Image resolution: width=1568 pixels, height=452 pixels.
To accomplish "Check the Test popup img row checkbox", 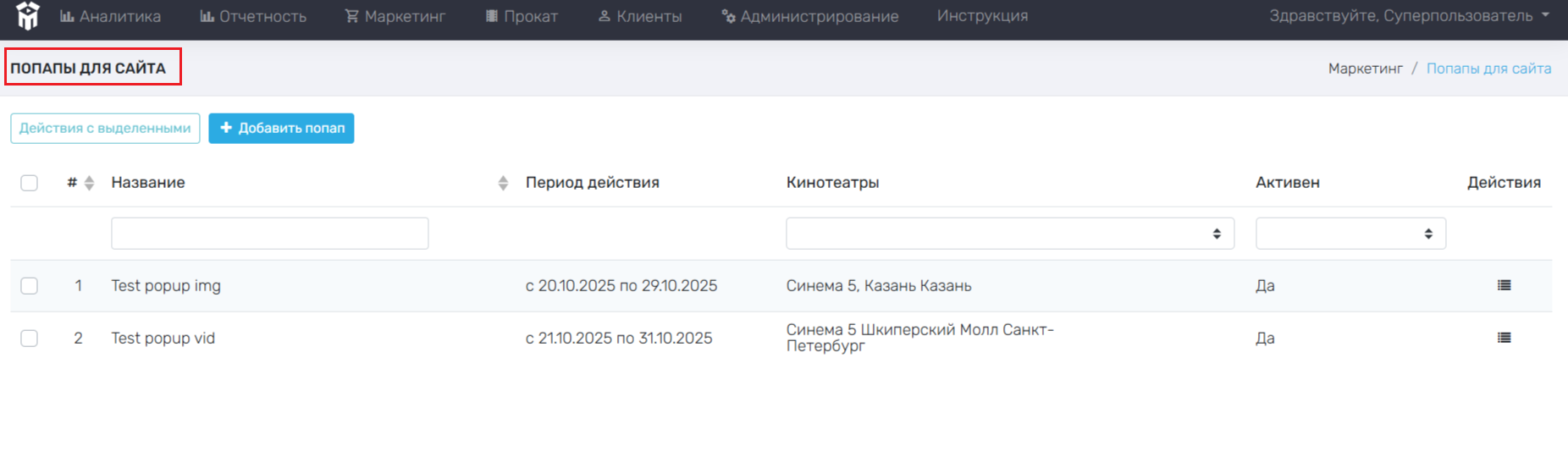I will coord(30,286).
